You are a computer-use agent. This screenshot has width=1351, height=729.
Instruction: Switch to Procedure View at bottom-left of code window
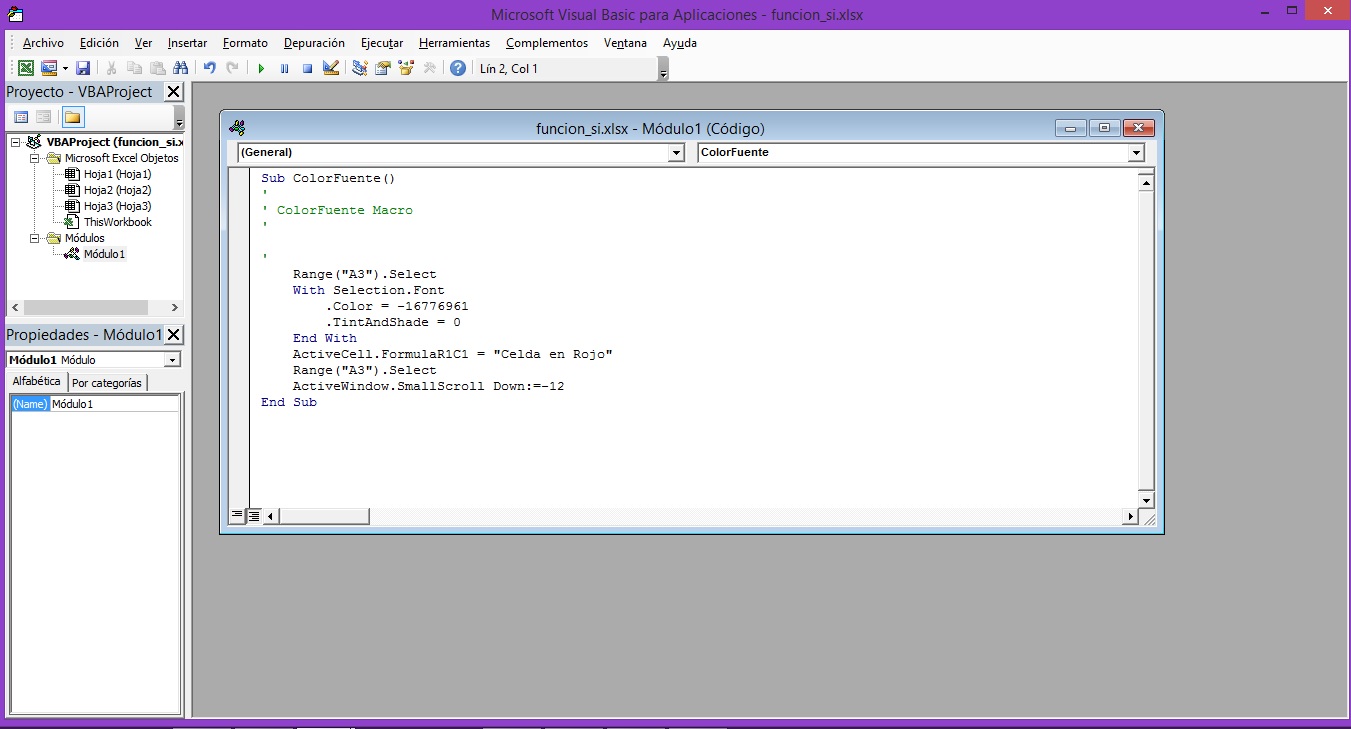click(x=238, y=516)
